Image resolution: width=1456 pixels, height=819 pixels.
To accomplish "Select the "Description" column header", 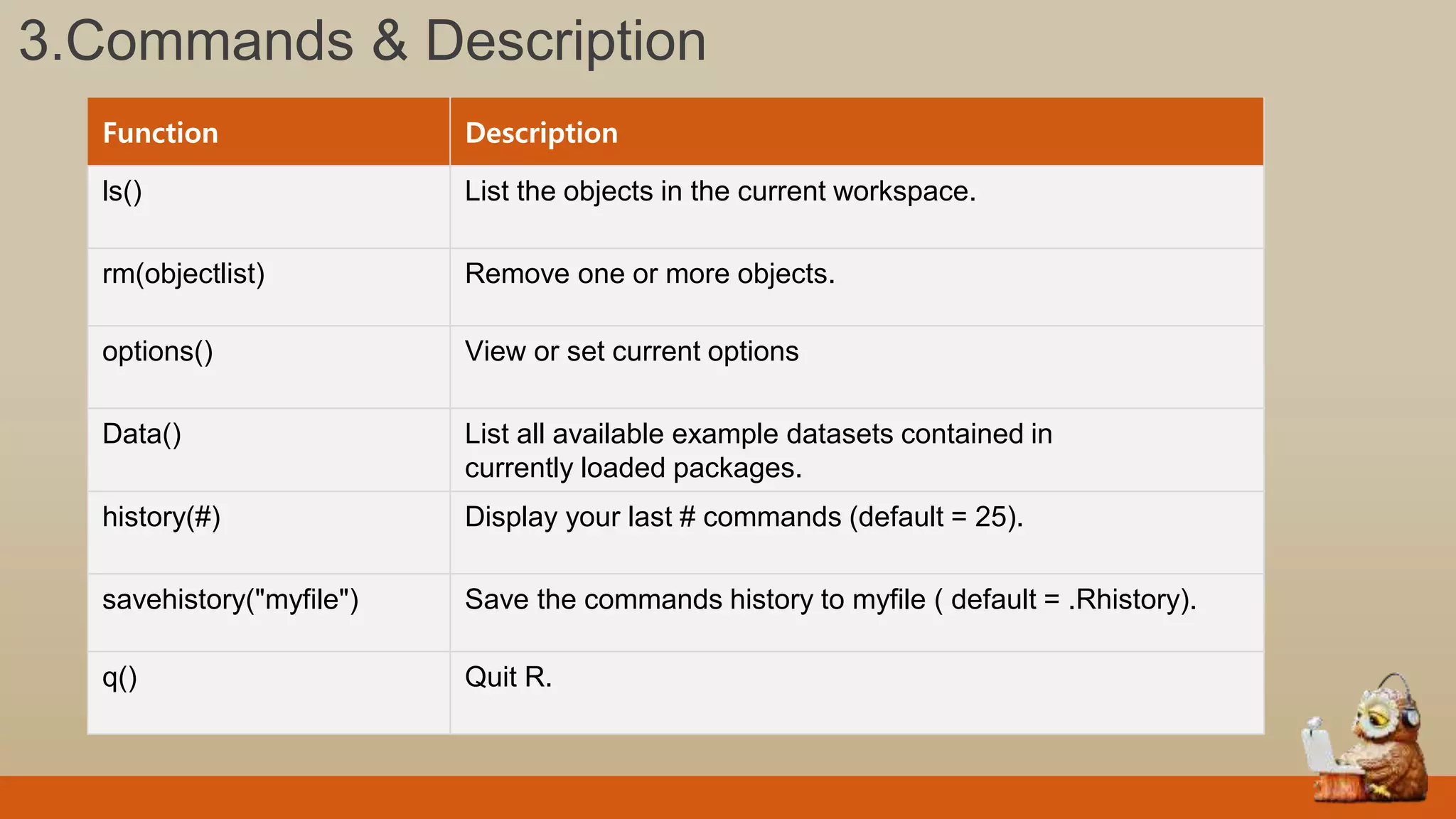I will pyautogui.click(x=857, y=132).
